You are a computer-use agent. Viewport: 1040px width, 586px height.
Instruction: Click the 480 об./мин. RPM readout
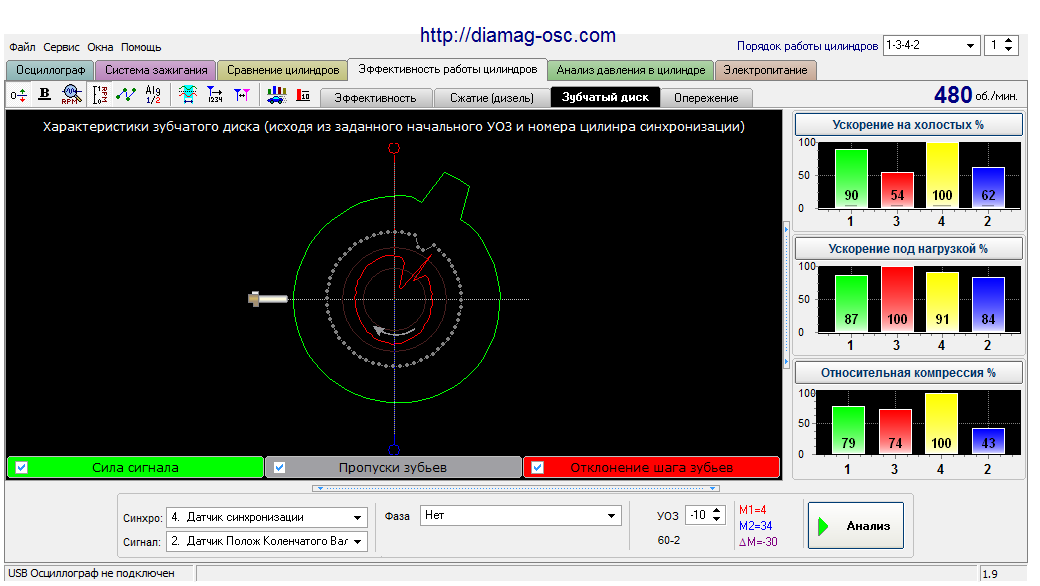(x=976, y=95)
